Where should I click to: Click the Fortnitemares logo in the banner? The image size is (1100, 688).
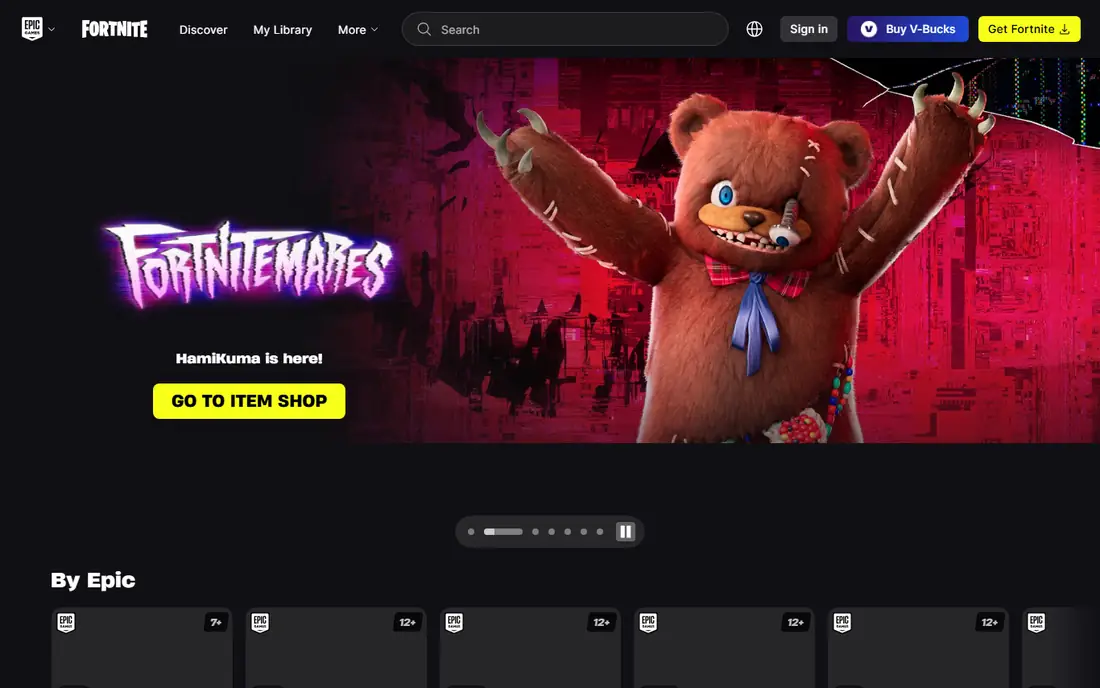pyautogui.click(x=248, y=265)
